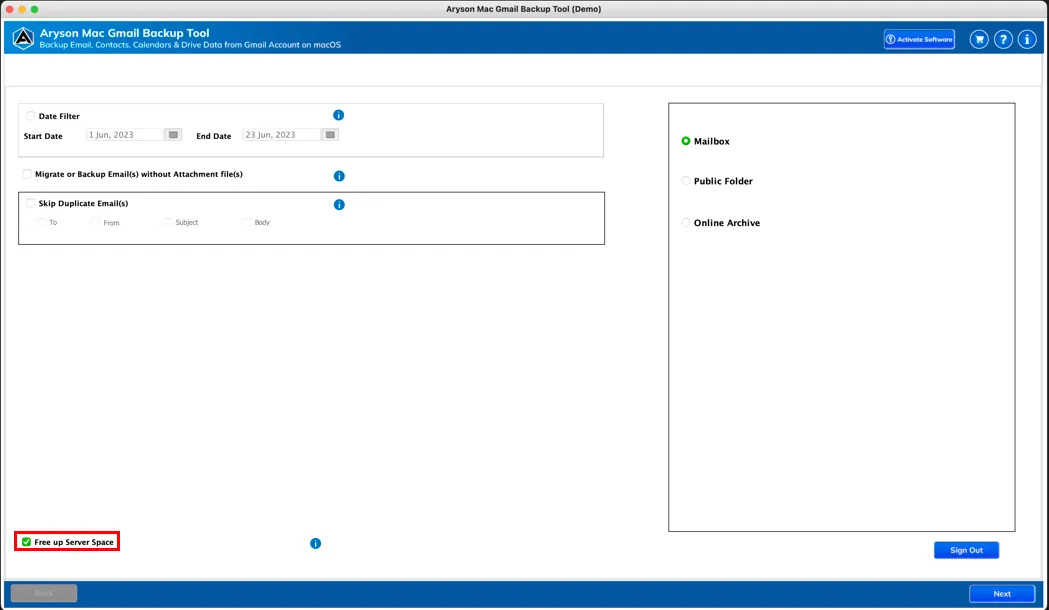The width and height of the screenshot is (1049, 610).
Task: Open the End Date calendar picker
Action: click(330, 135)
